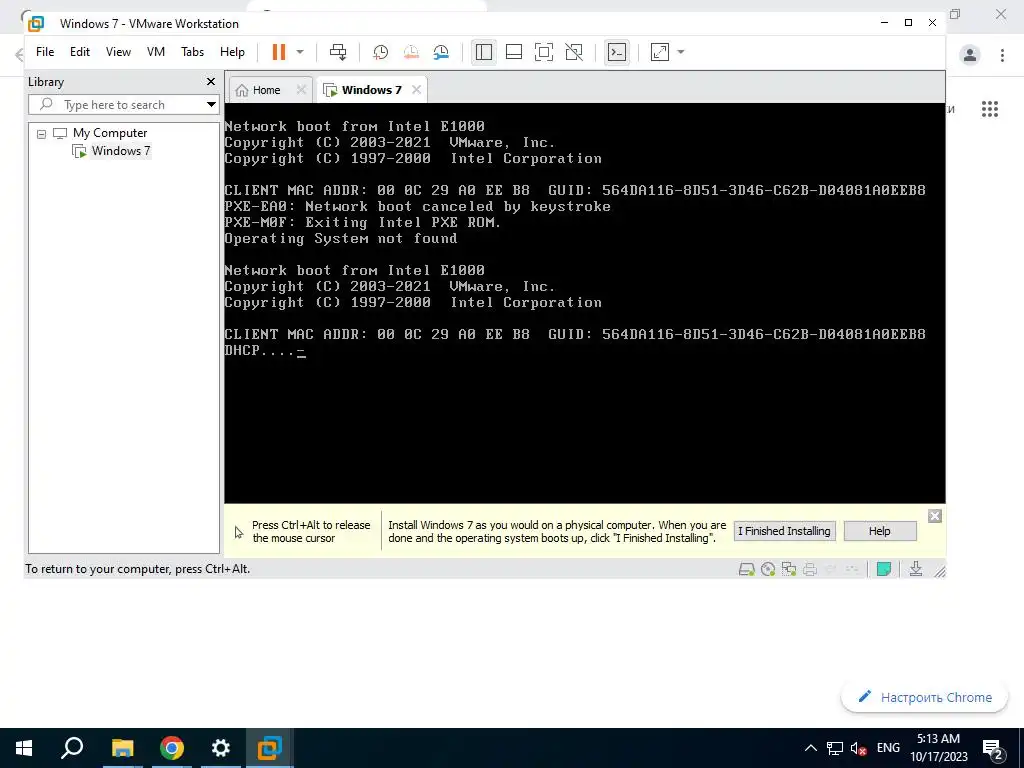1024x768 pixels.
Task: Pause the virtual machine using pause icon
Action: pos(279,52)
